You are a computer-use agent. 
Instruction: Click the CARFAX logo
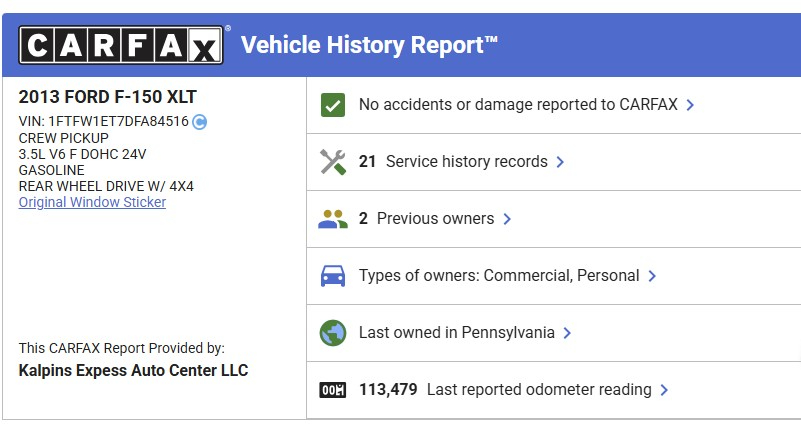click(x=121, y=46)
